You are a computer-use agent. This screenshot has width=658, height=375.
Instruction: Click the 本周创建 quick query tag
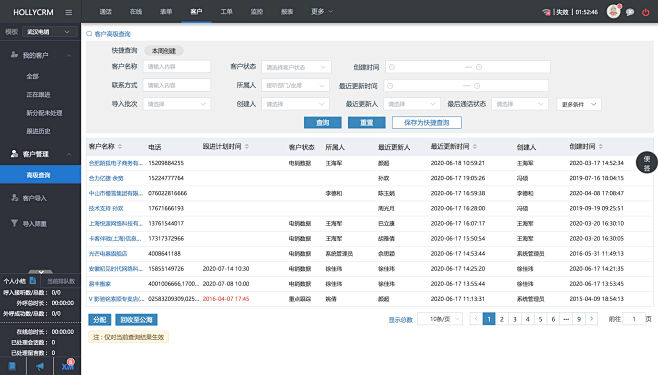[x=164, y=51]
